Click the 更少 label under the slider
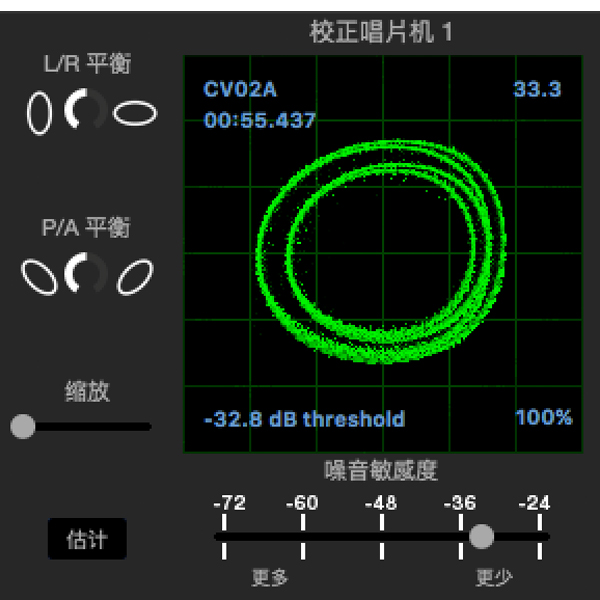 [493, 578]
